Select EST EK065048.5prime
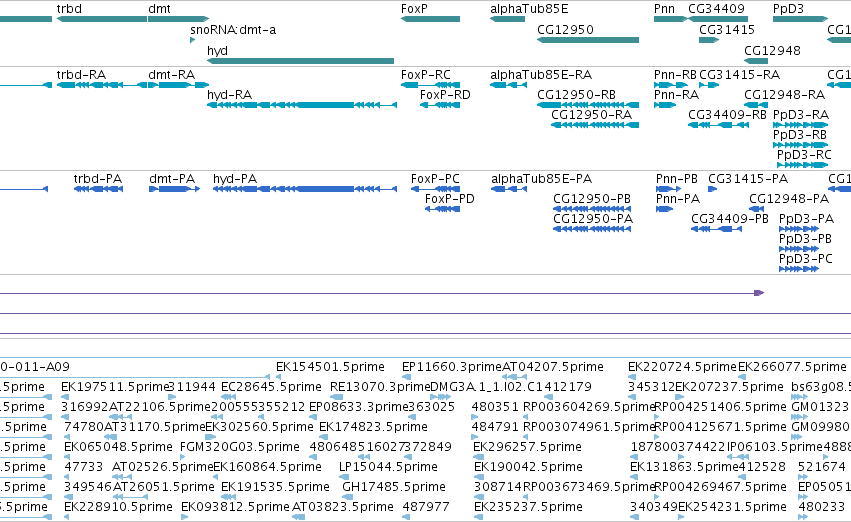851x522 pixels. [118, 448]
